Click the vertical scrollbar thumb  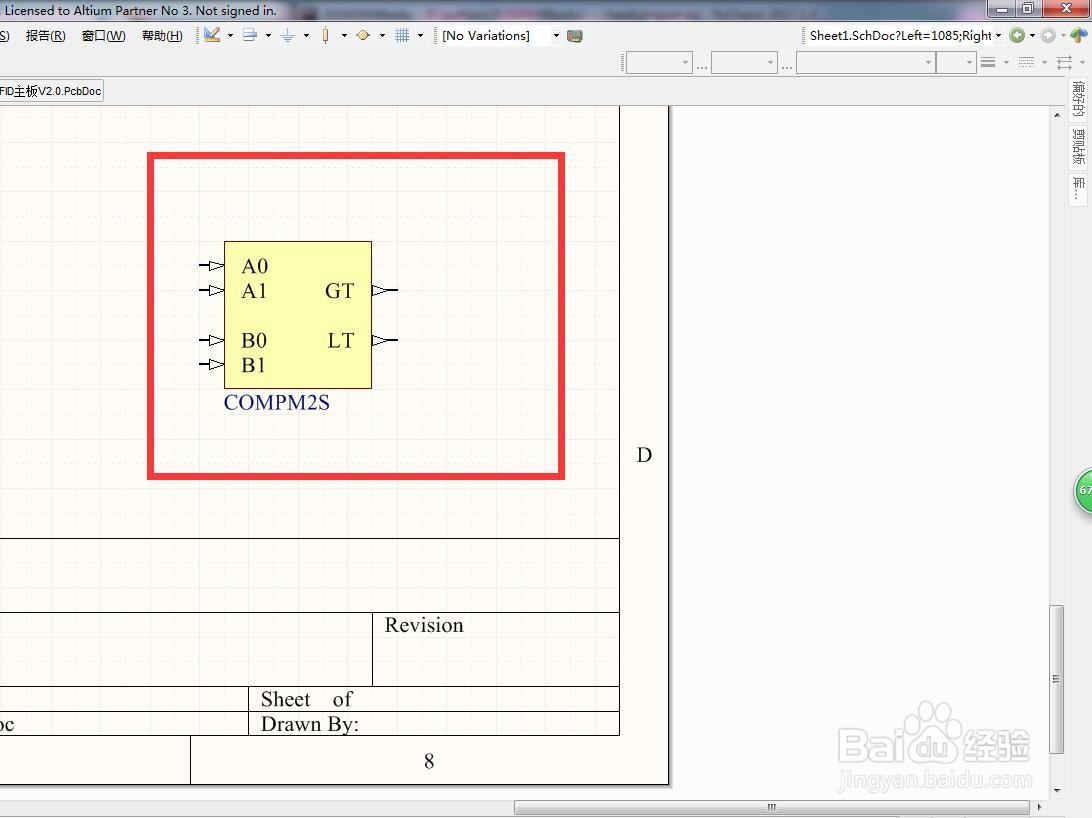1056,679
